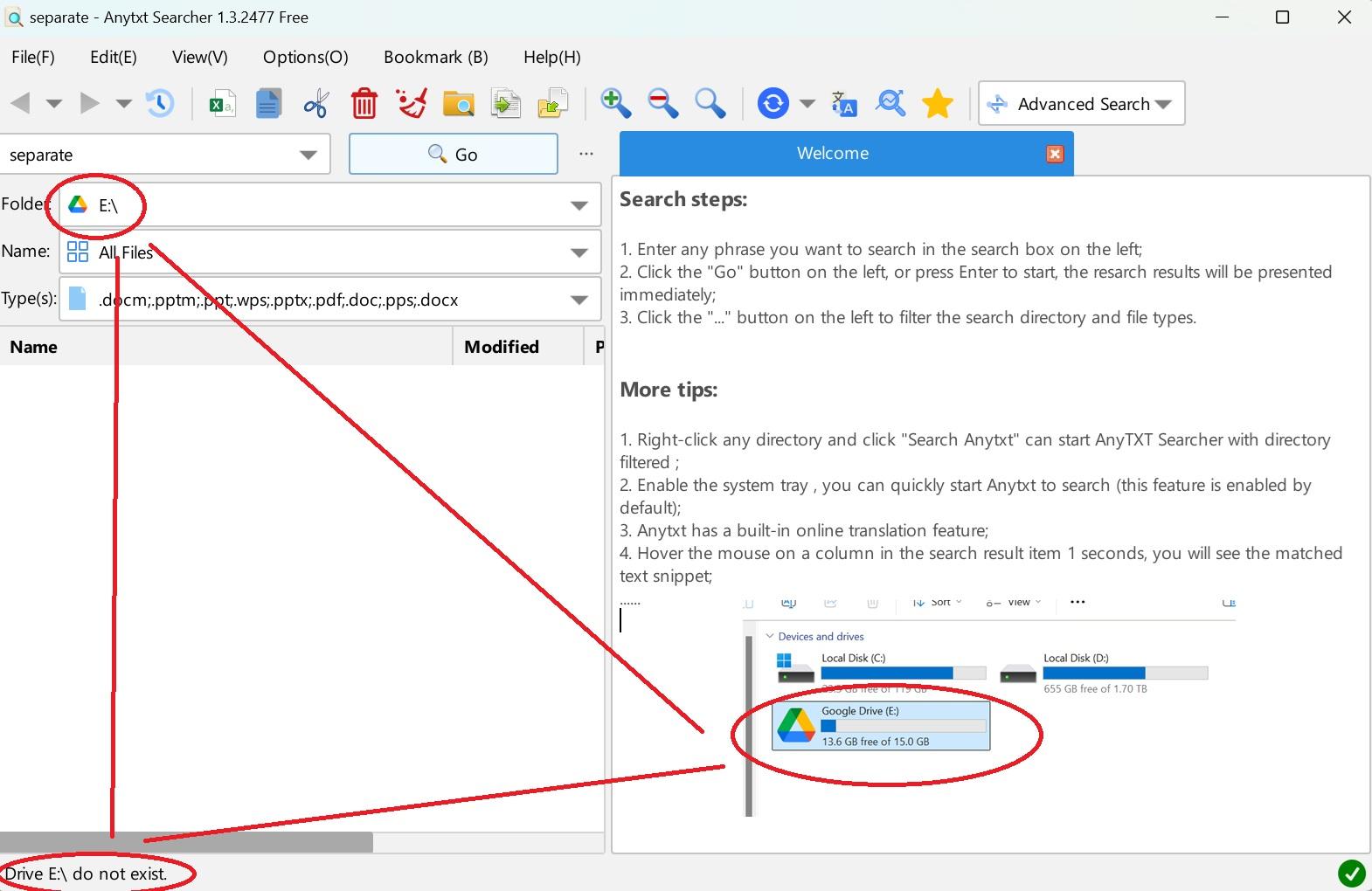Viewport: 1372px width, 891px height.
Task: Click the scissors cut icon
Action: 315,103
